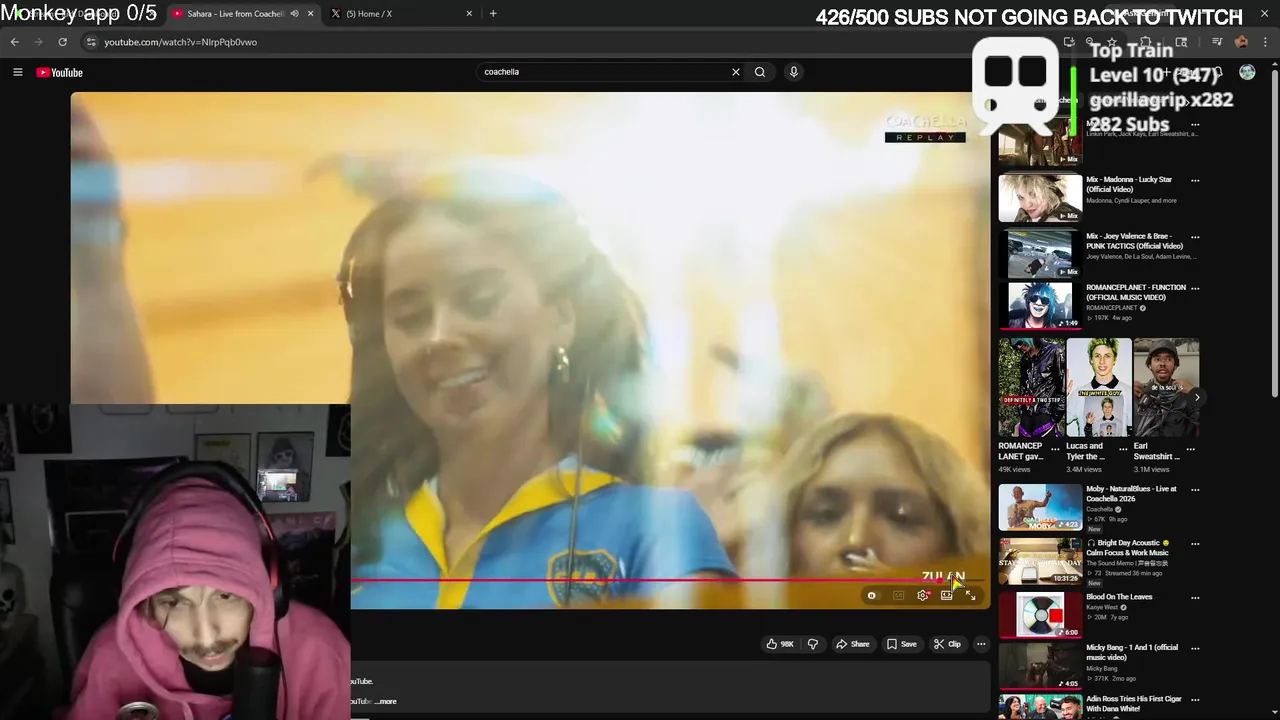Create a Clip of the video
Viewport: 1280px width, 720px height.
[947, 644]
